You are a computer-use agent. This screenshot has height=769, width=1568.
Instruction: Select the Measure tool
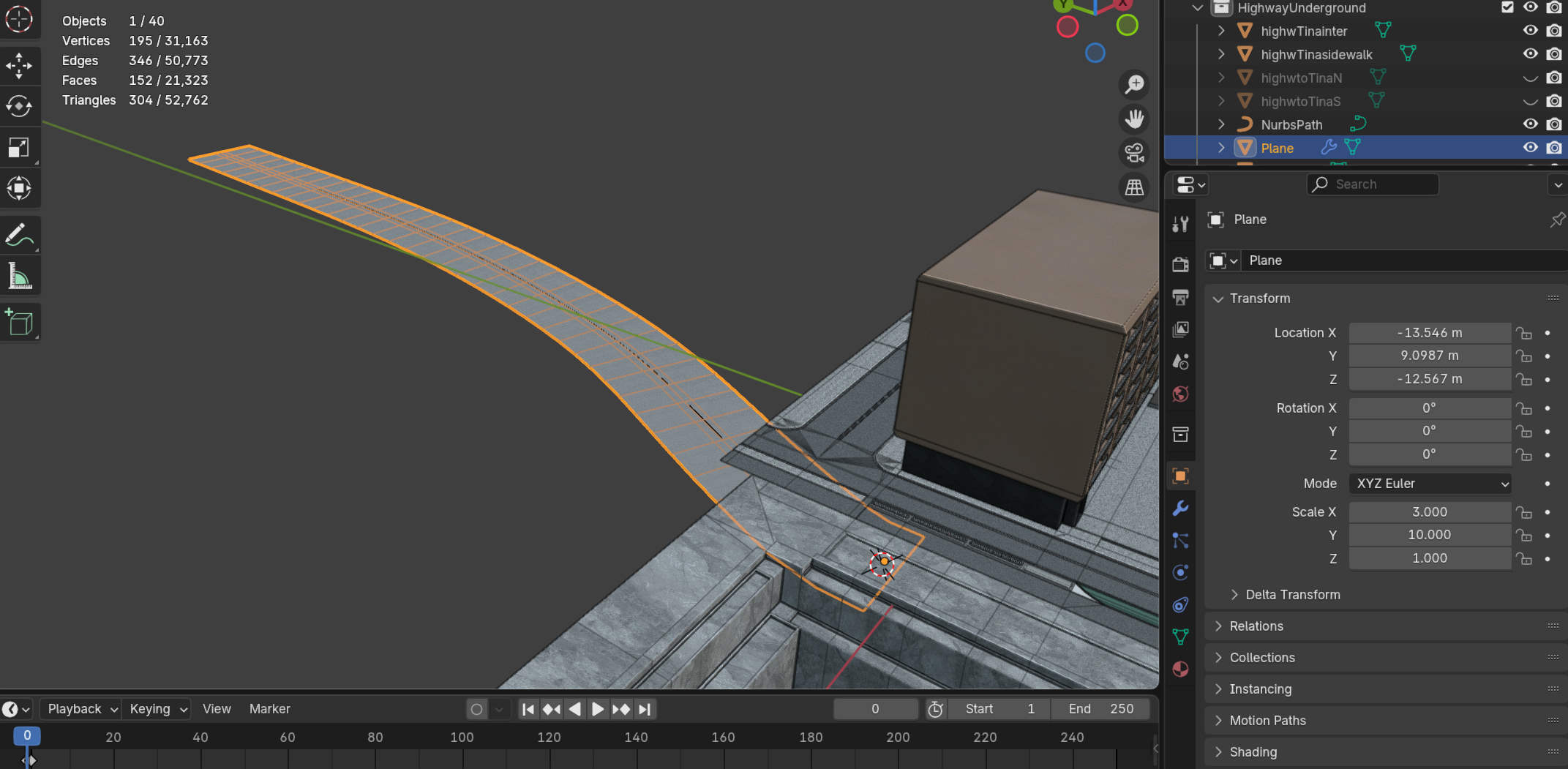click(x=19, y=277)
